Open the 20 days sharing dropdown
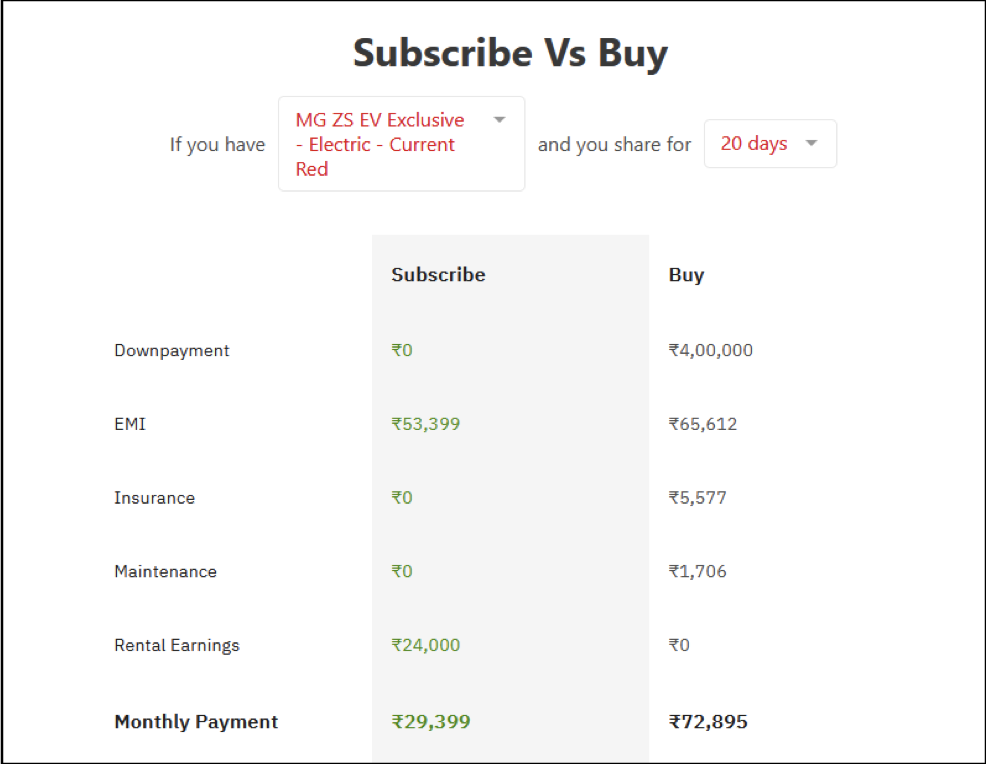Viewport: 986px width, 764px height. (770, 144)
